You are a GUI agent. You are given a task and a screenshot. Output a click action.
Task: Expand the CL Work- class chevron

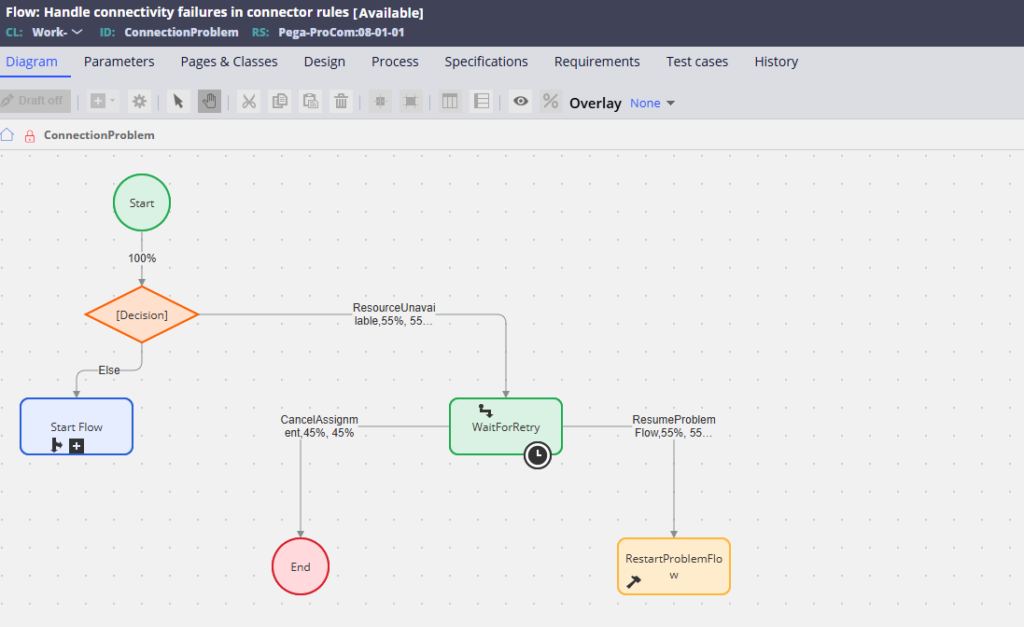point(77,32)
